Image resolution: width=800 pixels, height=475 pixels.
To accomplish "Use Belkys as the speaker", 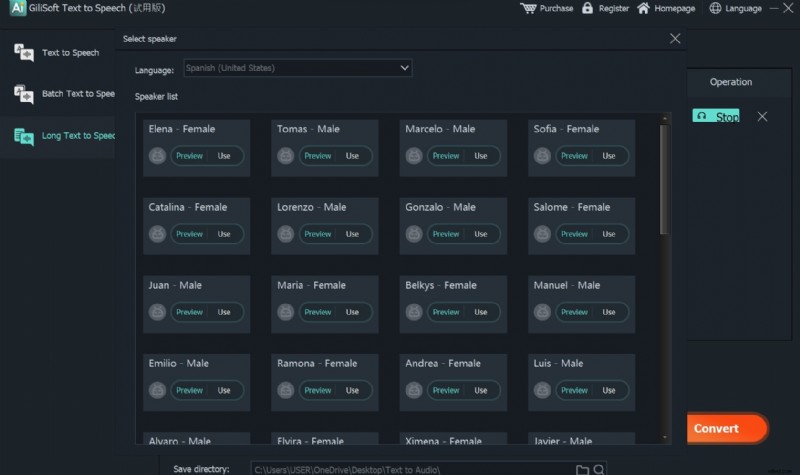I will tap(481, 312).
